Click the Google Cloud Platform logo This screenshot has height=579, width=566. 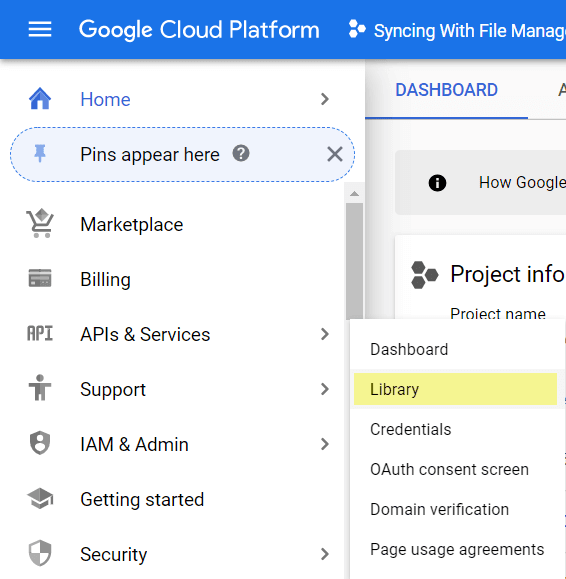[199, 30]
